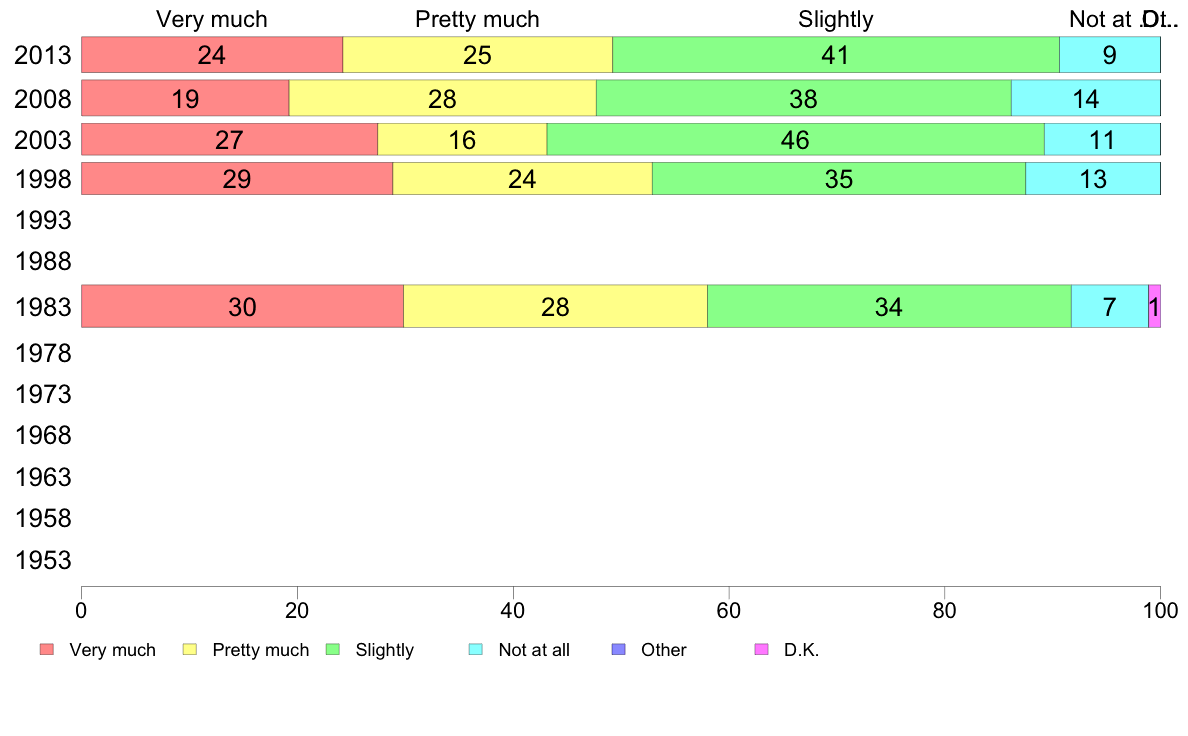Viewport: 1188px width, 736px height.
Task: Click the 1998 year label on axis
Action: click(x=43, y=180)
